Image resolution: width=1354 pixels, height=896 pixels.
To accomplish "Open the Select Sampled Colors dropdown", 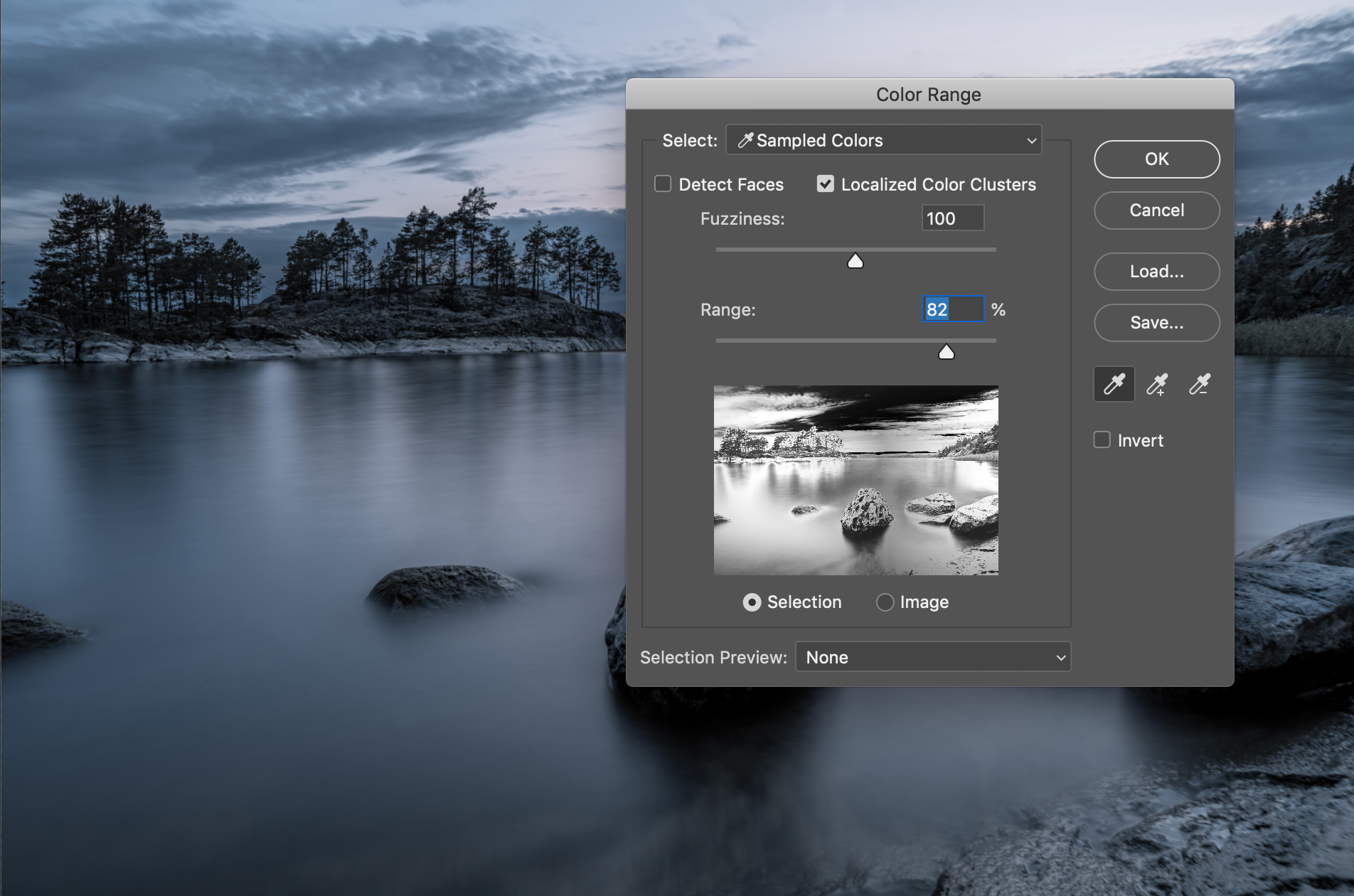I will pyautogui.click(x=883, y=140).
